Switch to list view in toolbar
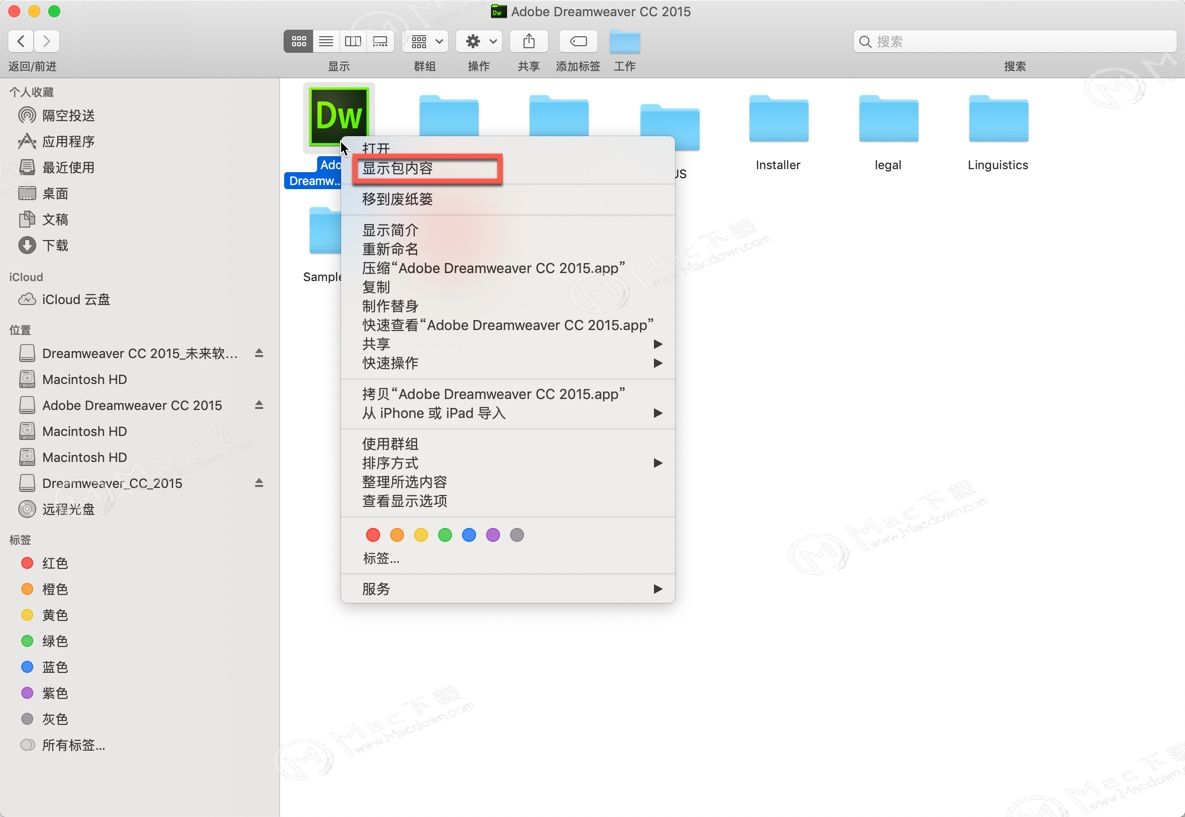This screenshot has width=1185, height=817. click(326, 41)
